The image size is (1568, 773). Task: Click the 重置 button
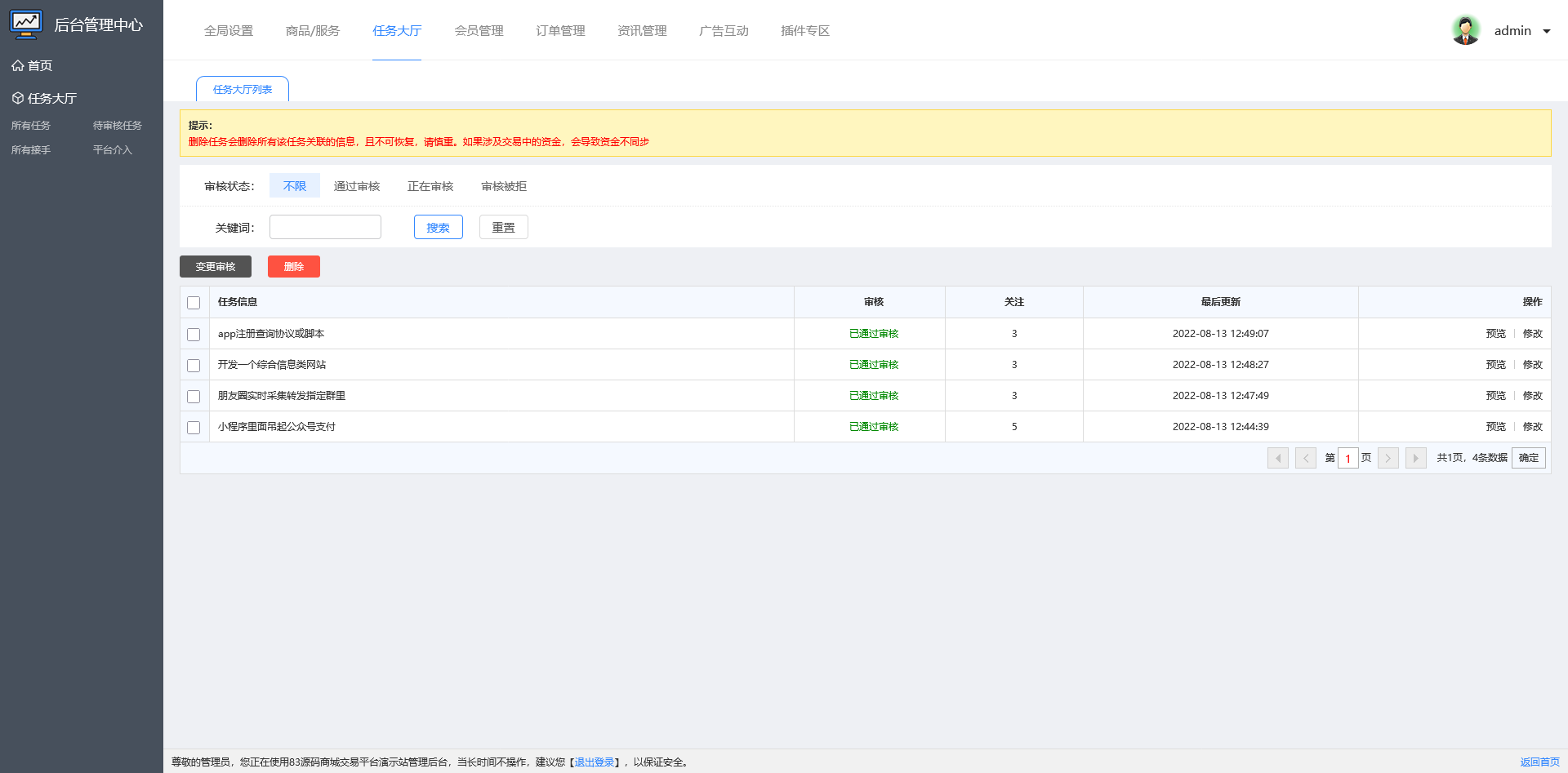(x=504, y=227)
